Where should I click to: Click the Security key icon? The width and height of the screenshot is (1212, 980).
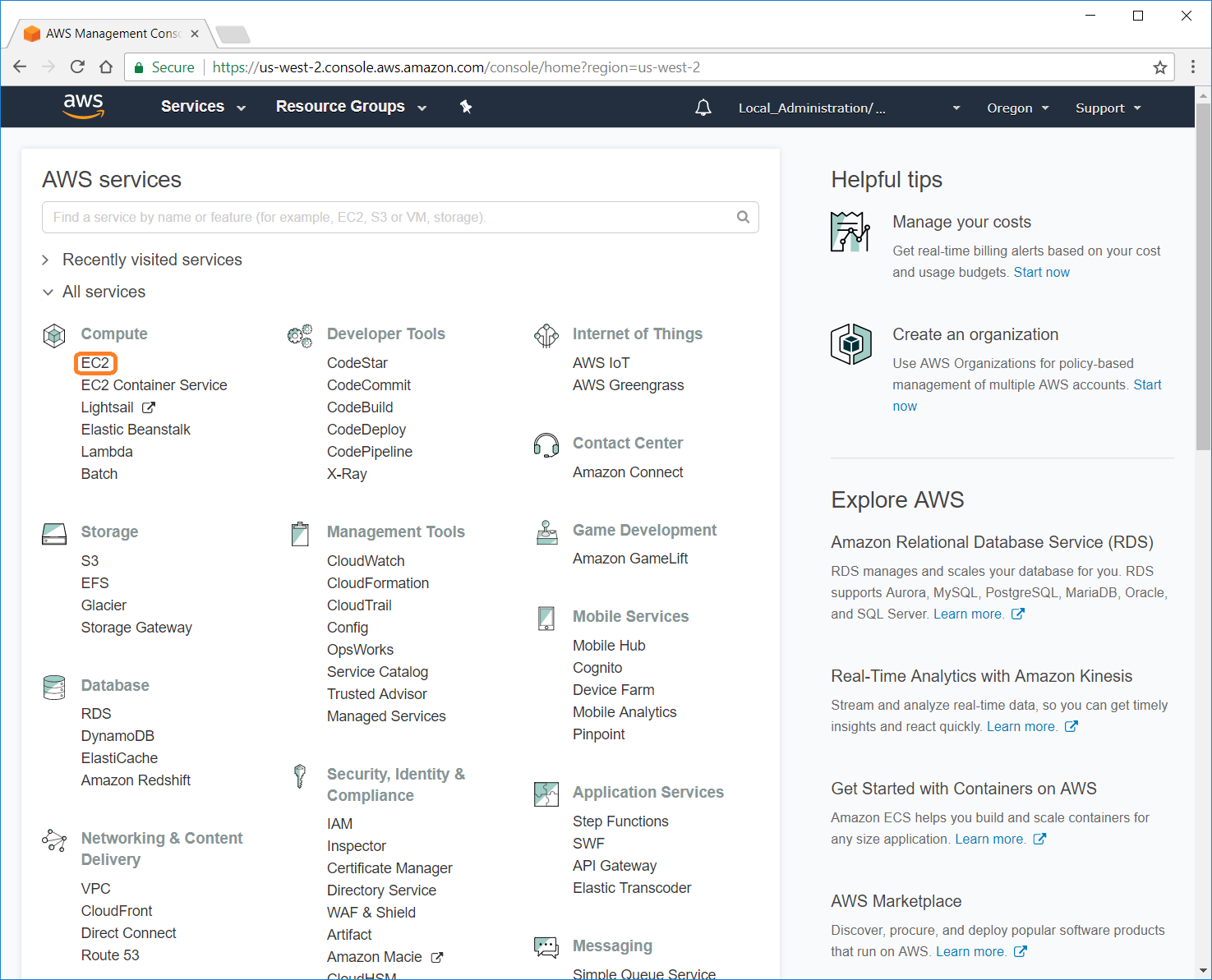(300, 775)
